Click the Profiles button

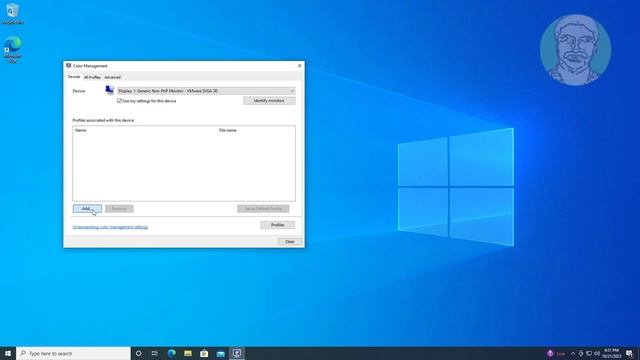(x=278, y=225)
